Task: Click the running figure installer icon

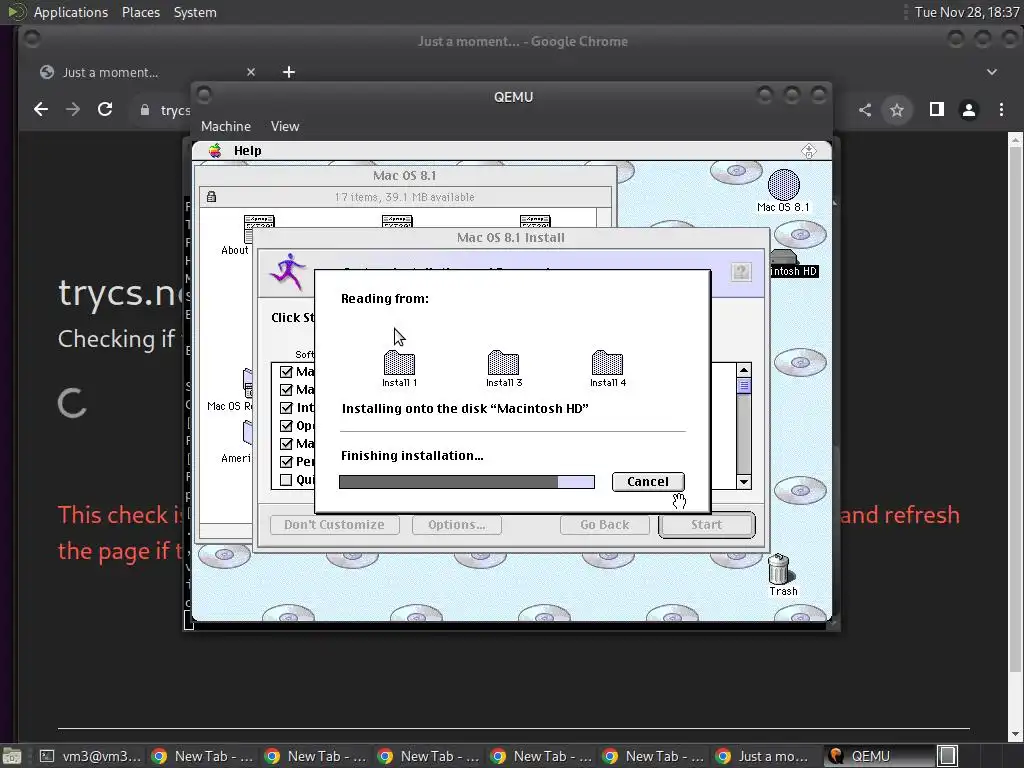Action: pyautogui.click(x=287, y=272)
